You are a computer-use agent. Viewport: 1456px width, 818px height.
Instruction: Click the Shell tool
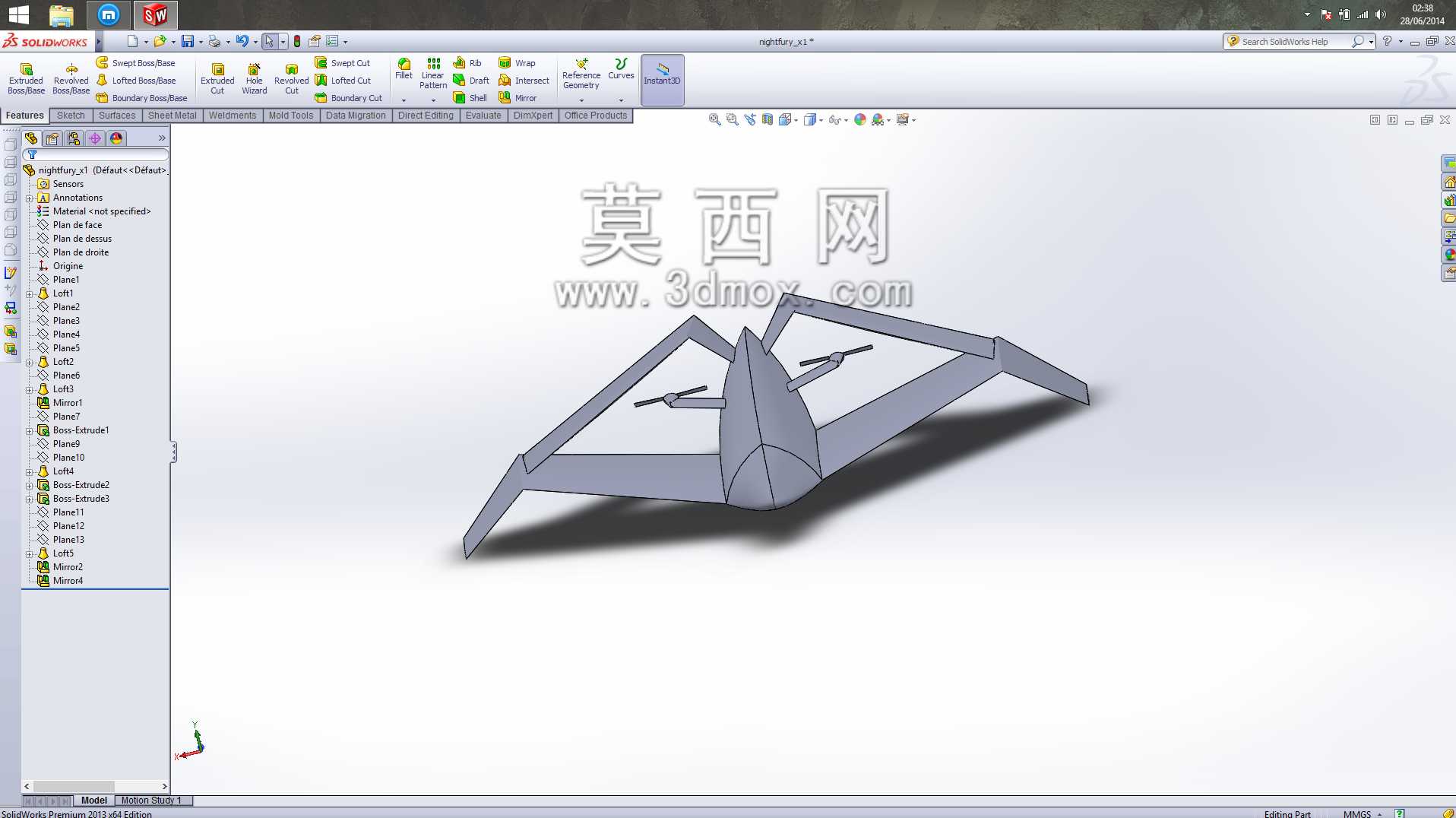470,98
